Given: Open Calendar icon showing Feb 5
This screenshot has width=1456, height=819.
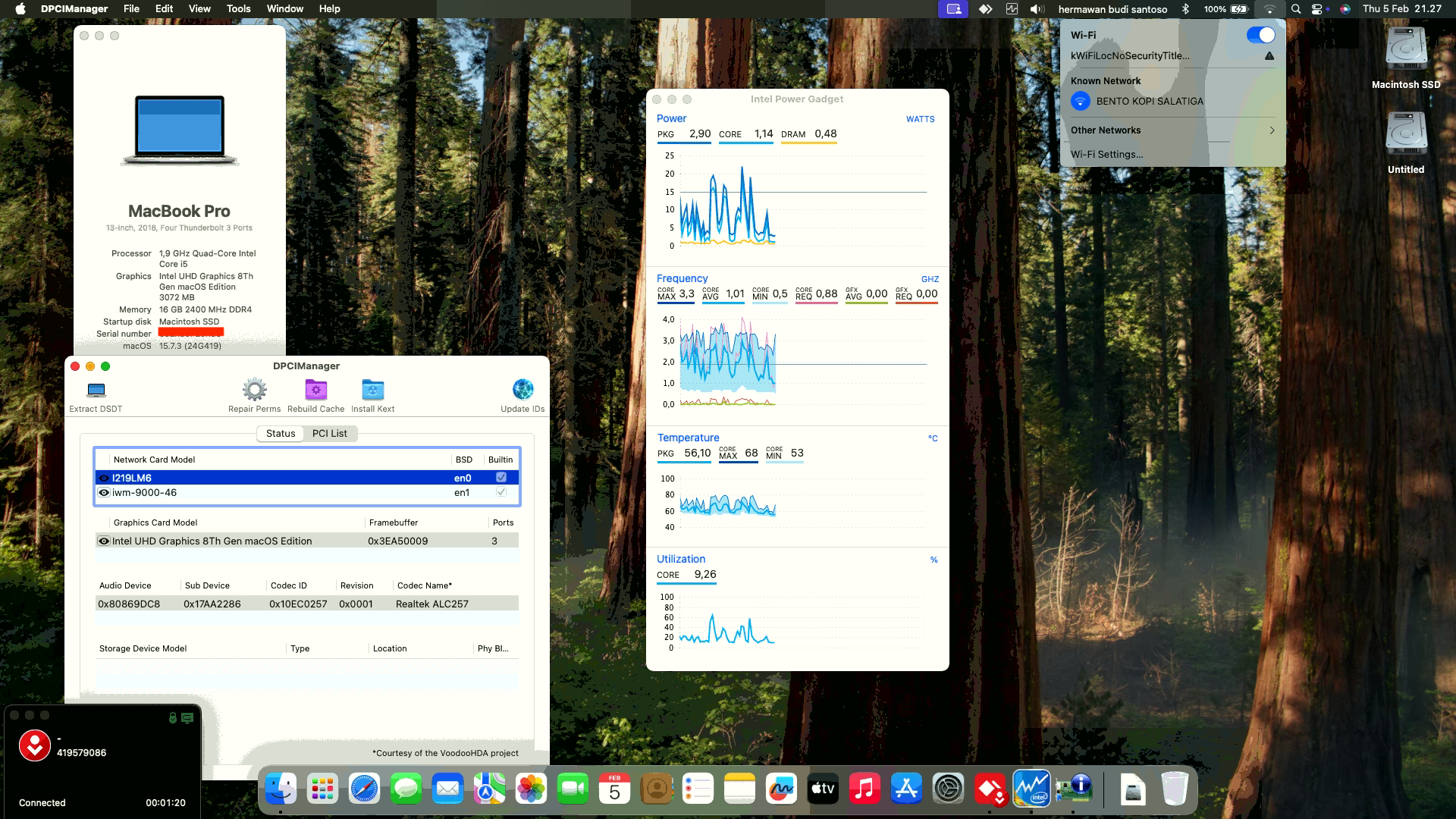Looking at the screenshot, I should (614, 789).
